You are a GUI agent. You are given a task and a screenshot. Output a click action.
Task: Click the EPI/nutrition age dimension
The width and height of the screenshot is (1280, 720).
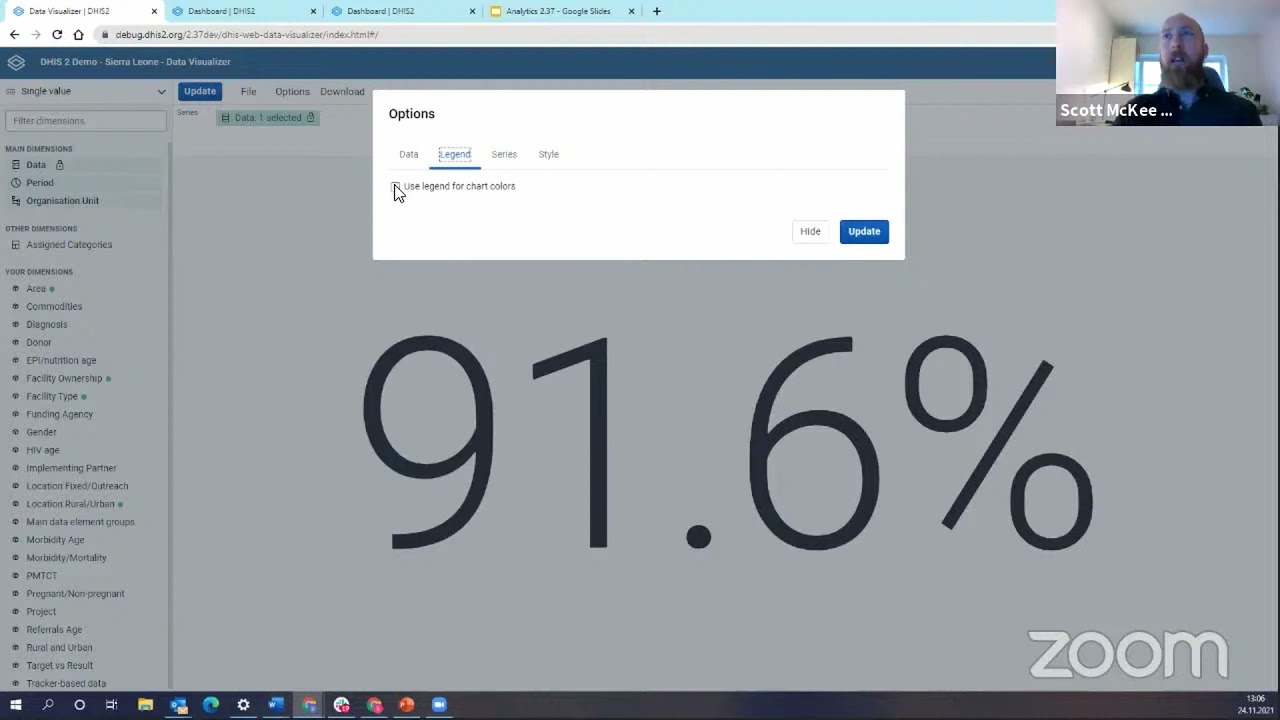tap(61, 360)
